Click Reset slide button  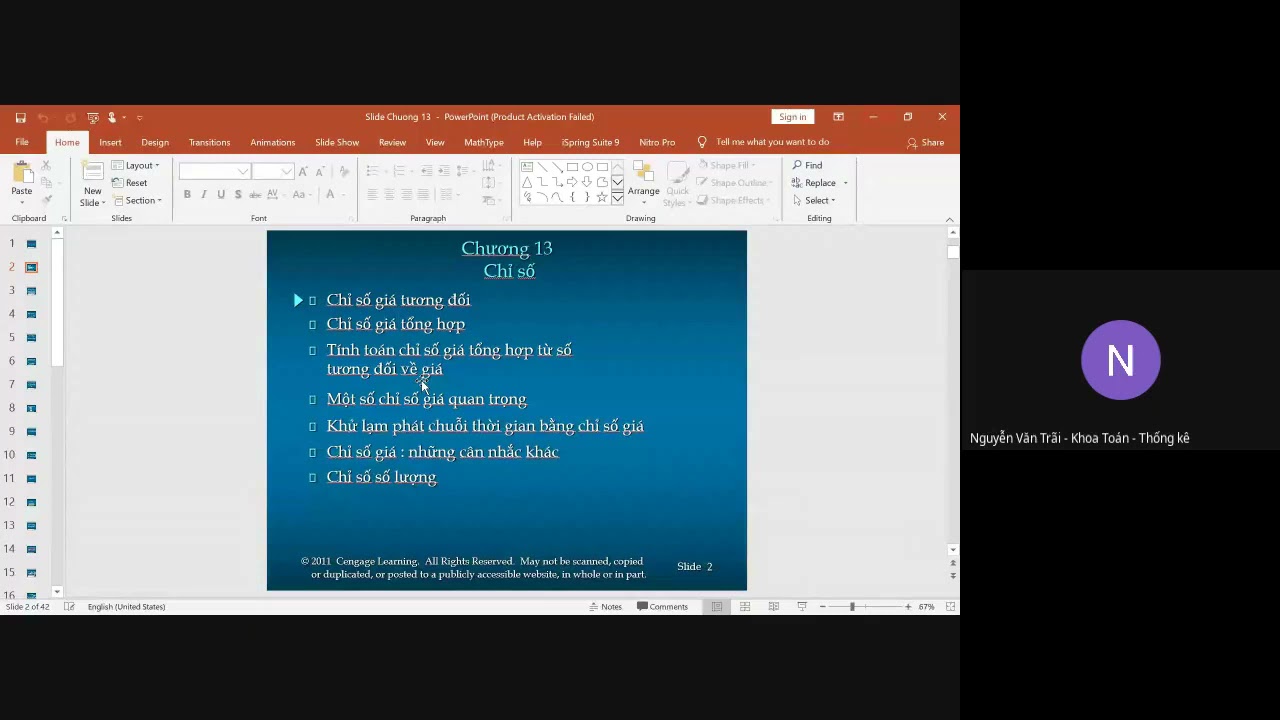pos(130,183)
